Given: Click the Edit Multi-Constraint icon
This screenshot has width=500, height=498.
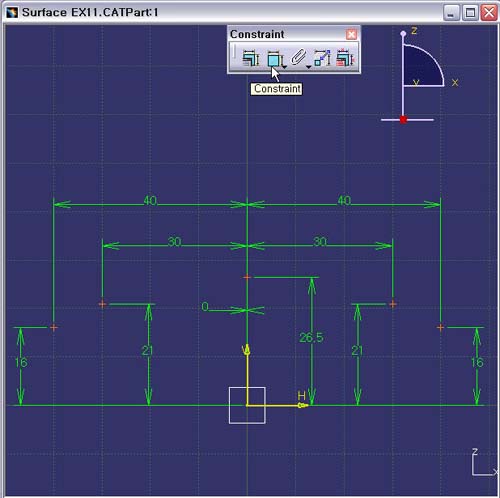Looking at the screenshot, I should tap(346, 58).
